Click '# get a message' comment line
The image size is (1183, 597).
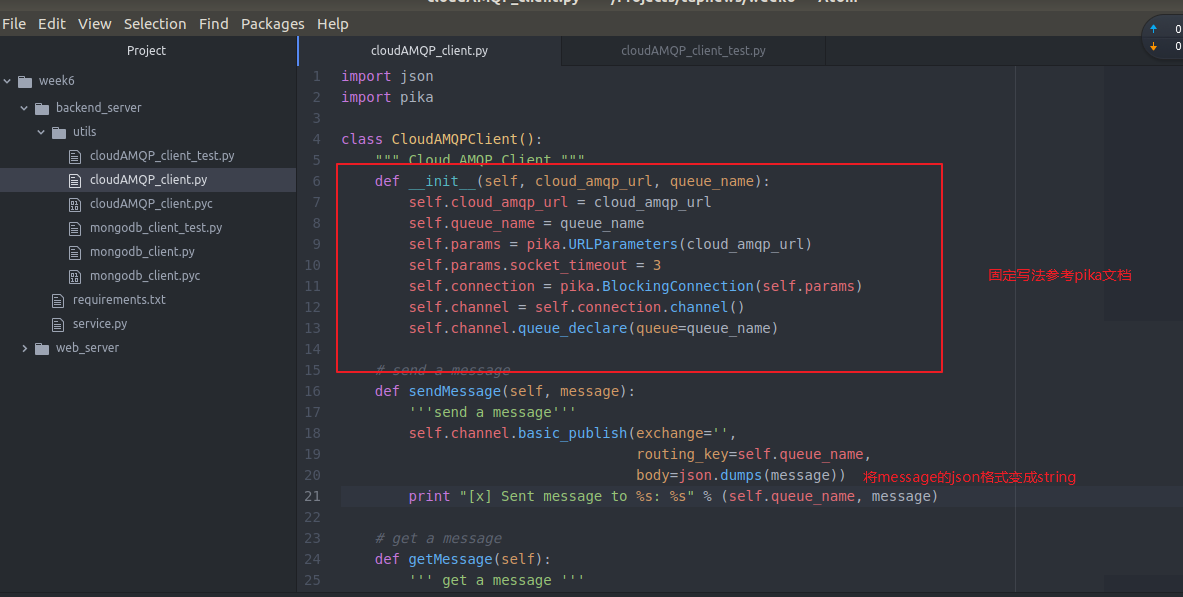click(438, 538)
